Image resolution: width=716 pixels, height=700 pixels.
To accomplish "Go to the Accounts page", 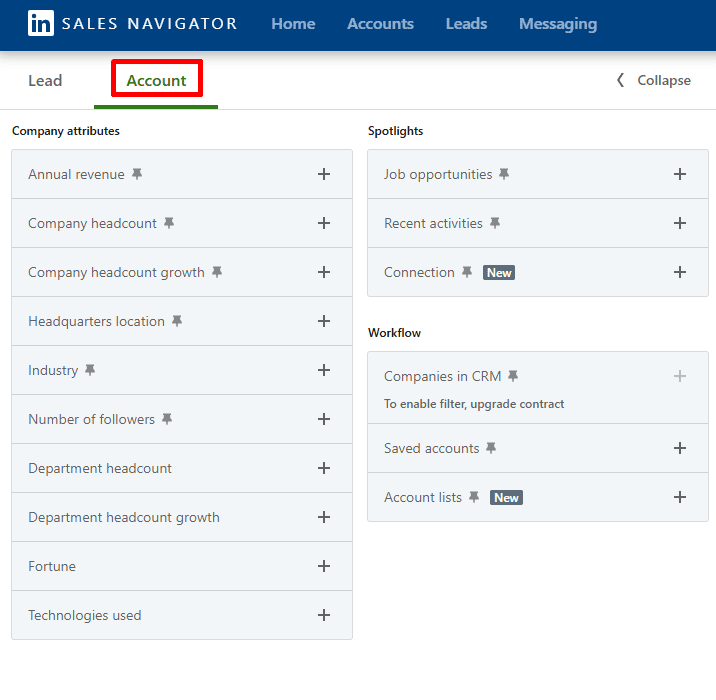I will pyautogui.click(x=380, y=24).
